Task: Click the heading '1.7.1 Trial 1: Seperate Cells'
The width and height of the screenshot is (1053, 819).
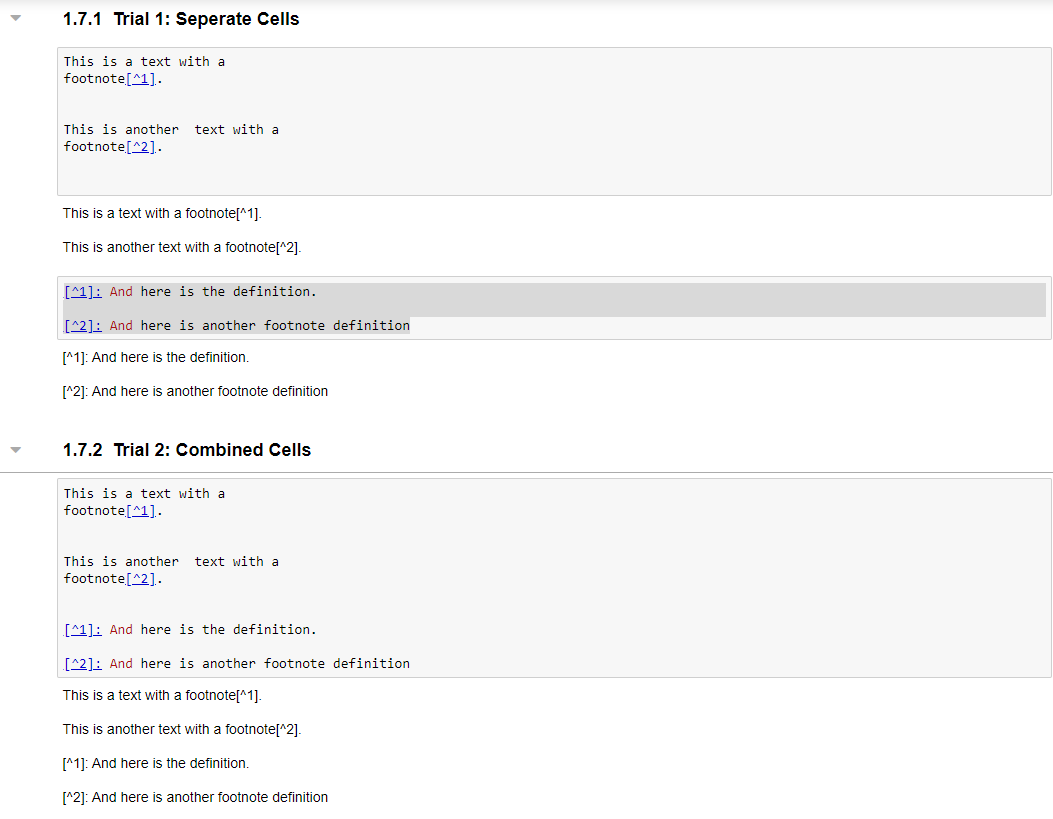Action: 181,19
